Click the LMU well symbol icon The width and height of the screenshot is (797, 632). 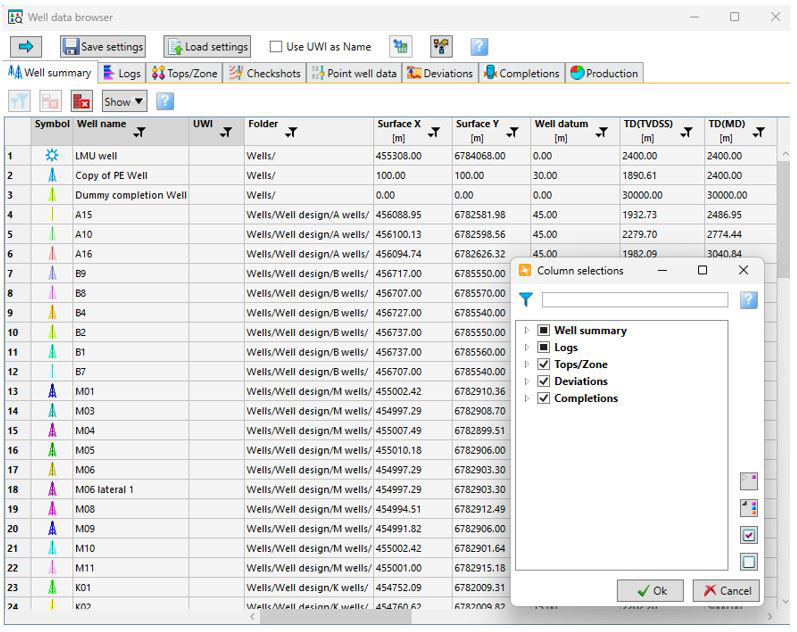point(52,156)
